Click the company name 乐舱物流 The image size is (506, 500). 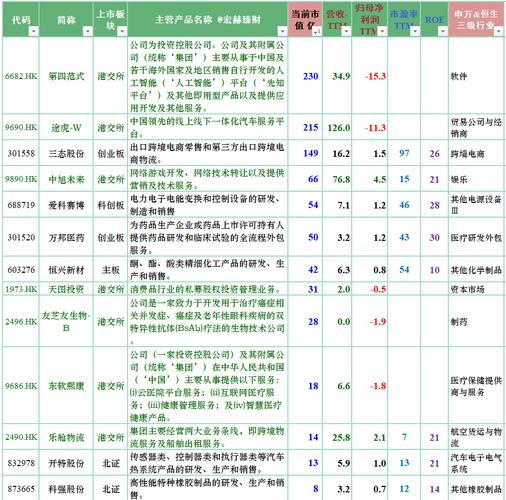[66, 437]
